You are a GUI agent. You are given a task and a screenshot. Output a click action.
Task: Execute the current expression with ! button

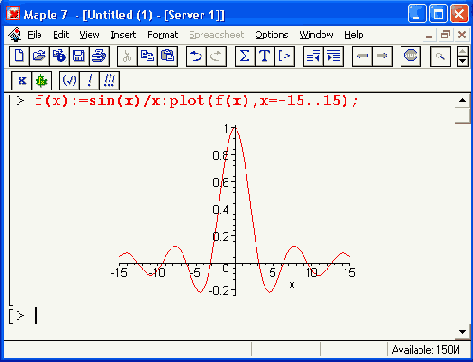click(x=89, y=81)
